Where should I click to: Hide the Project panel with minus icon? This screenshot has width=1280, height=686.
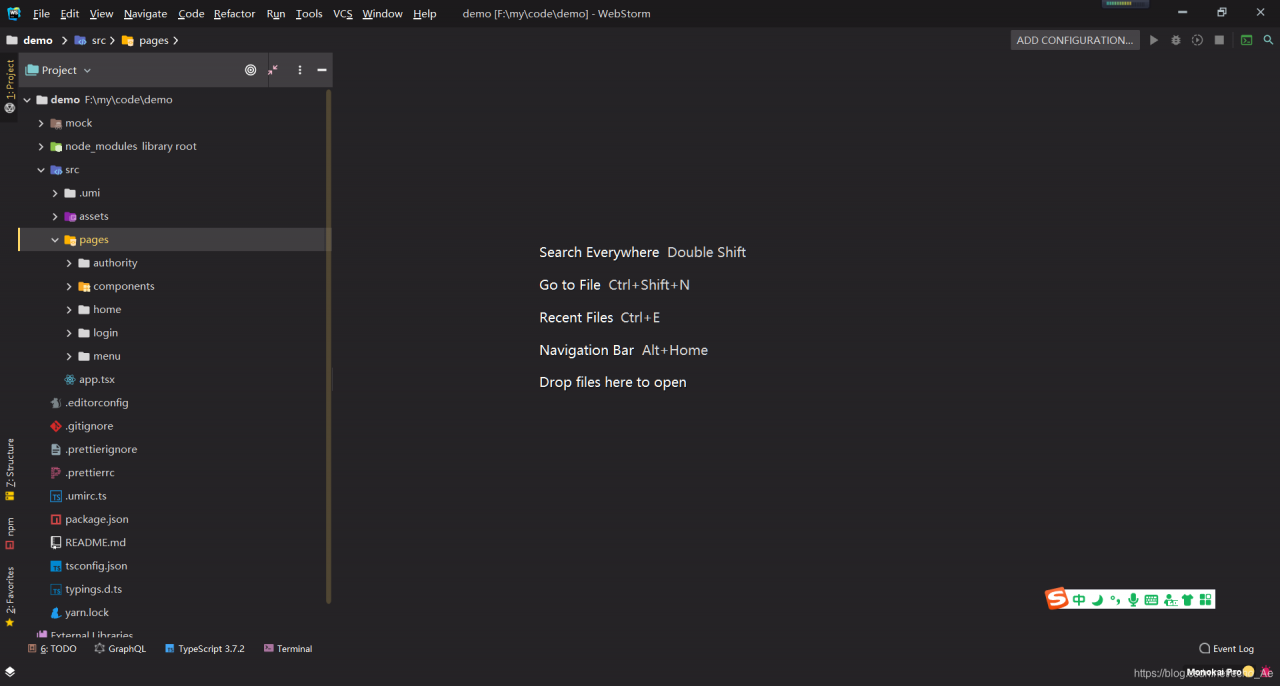coord(322,70)
